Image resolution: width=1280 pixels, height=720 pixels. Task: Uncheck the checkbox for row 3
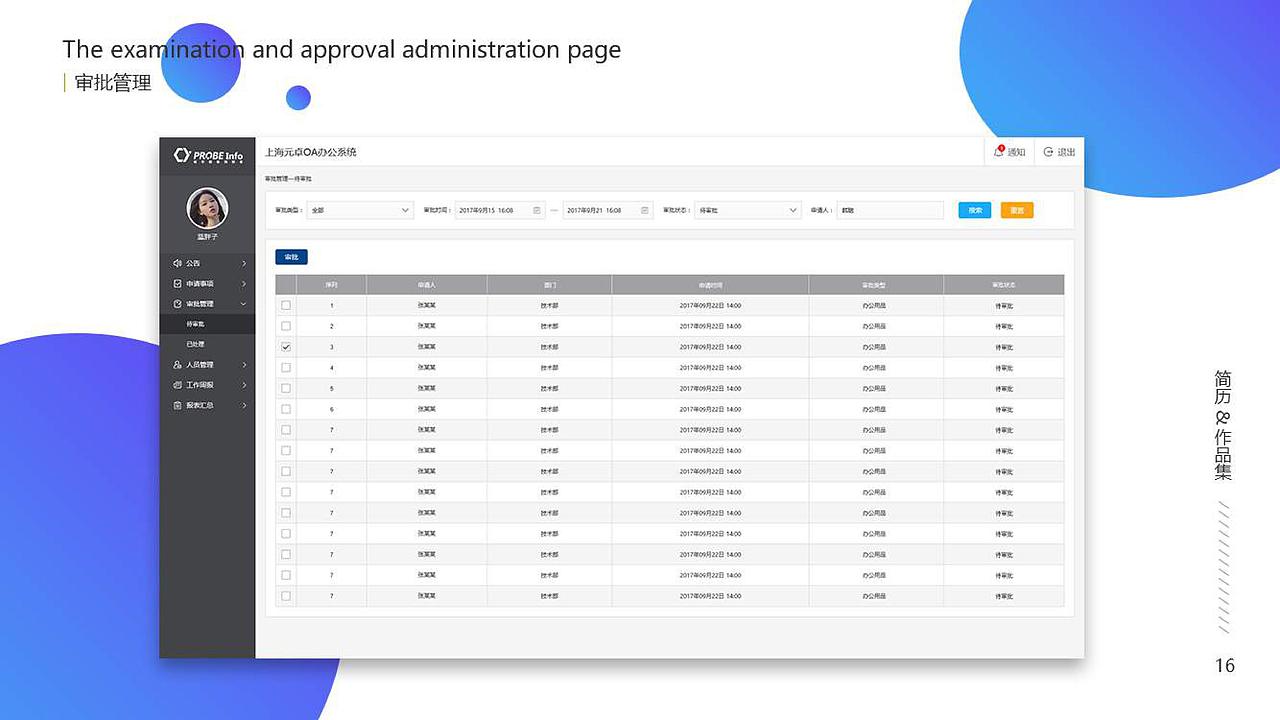tap(286, 347)
